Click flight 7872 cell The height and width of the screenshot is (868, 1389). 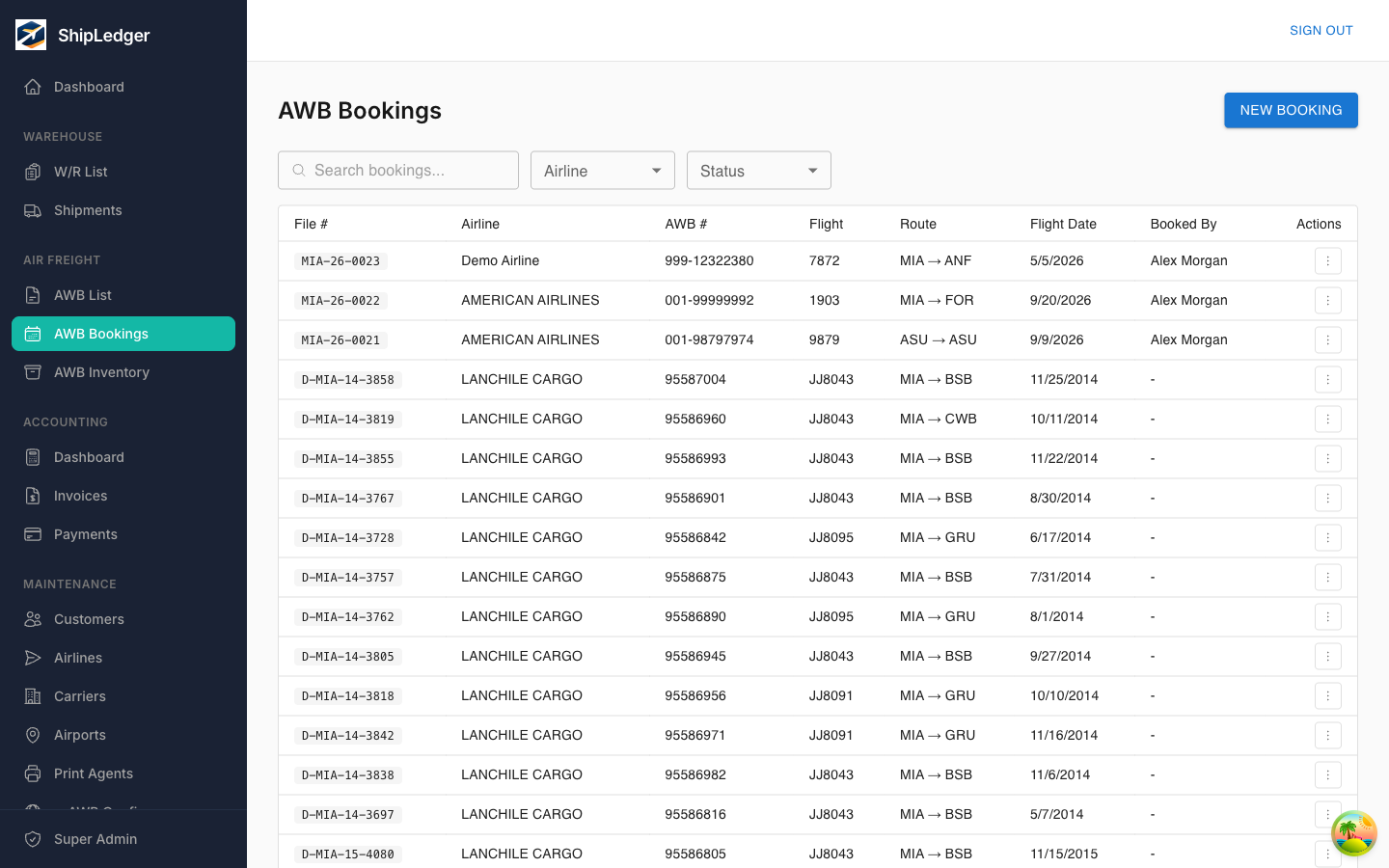[825, 260]
